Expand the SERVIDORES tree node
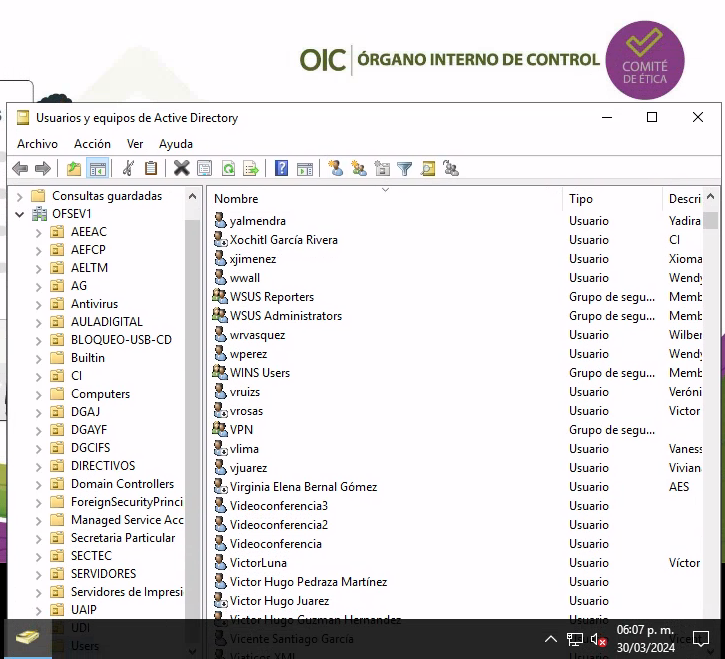Screen dimensions: 725x659 pos(39,575)
